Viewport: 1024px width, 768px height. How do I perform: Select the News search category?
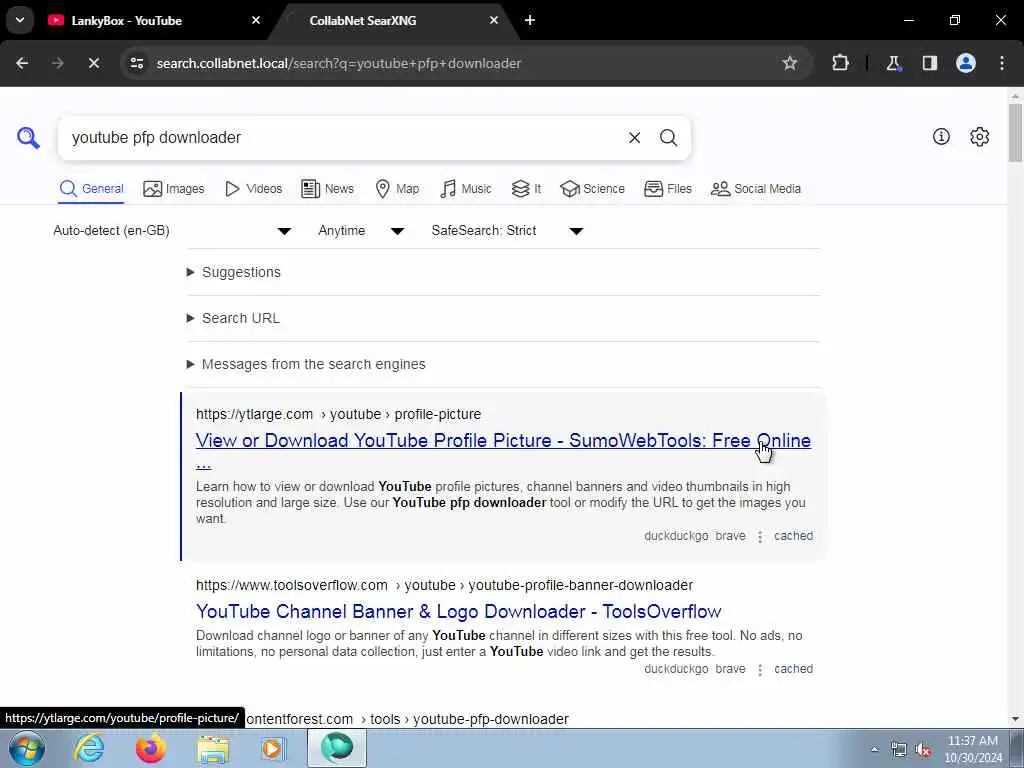(x=327, y=189)
